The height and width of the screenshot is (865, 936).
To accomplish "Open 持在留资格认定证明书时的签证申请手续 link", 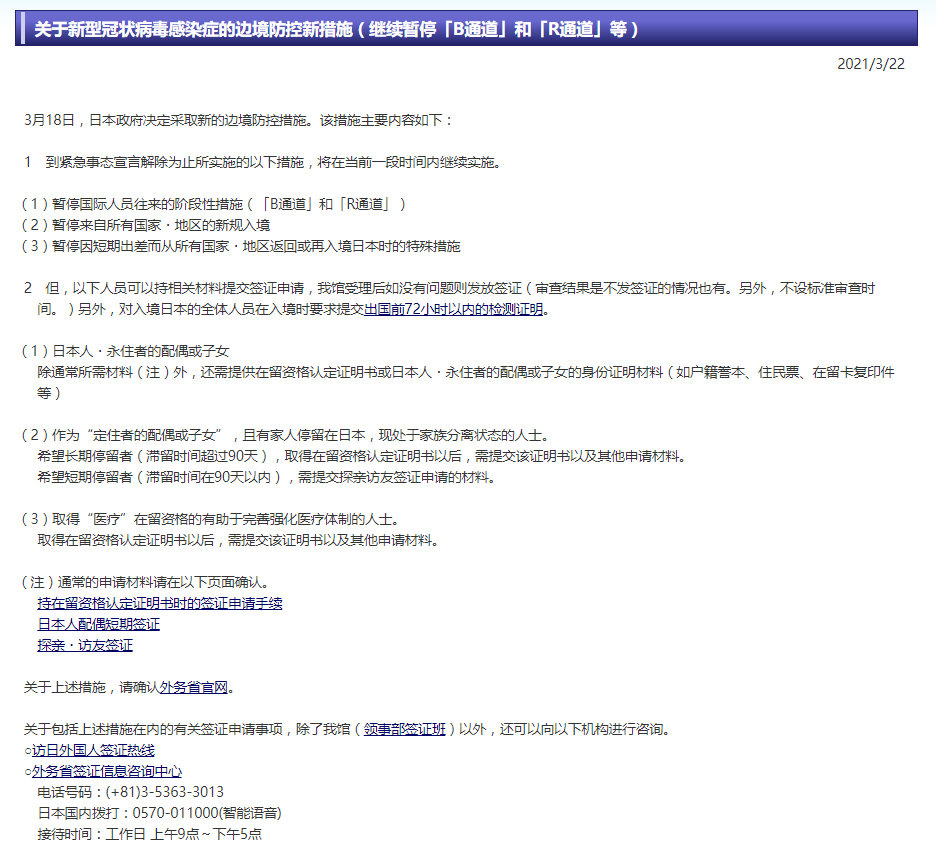I will pos(160,603).
